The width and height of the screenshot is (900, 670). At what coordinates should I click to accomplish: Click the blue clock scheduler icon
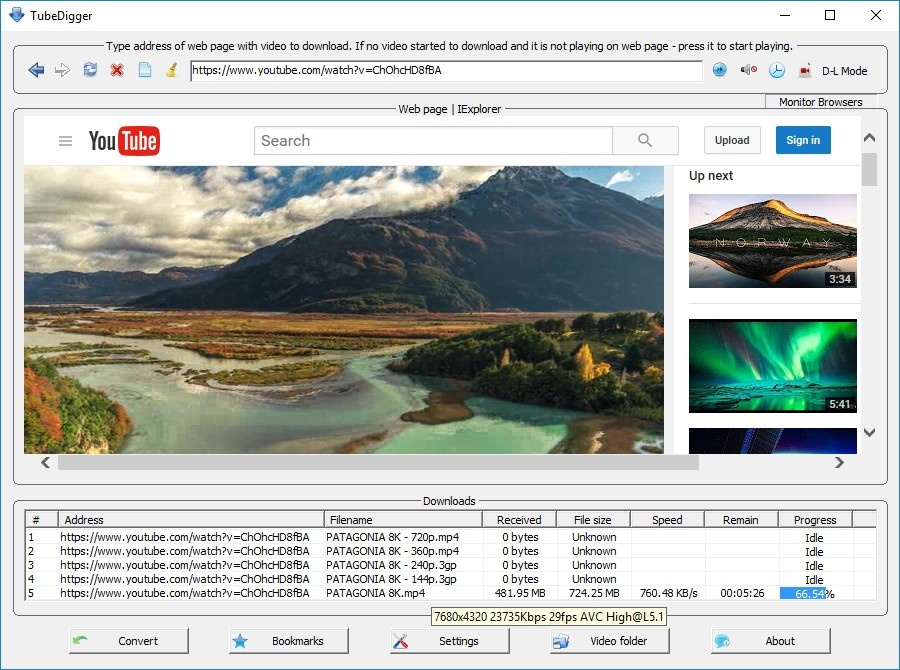point(777,70)
